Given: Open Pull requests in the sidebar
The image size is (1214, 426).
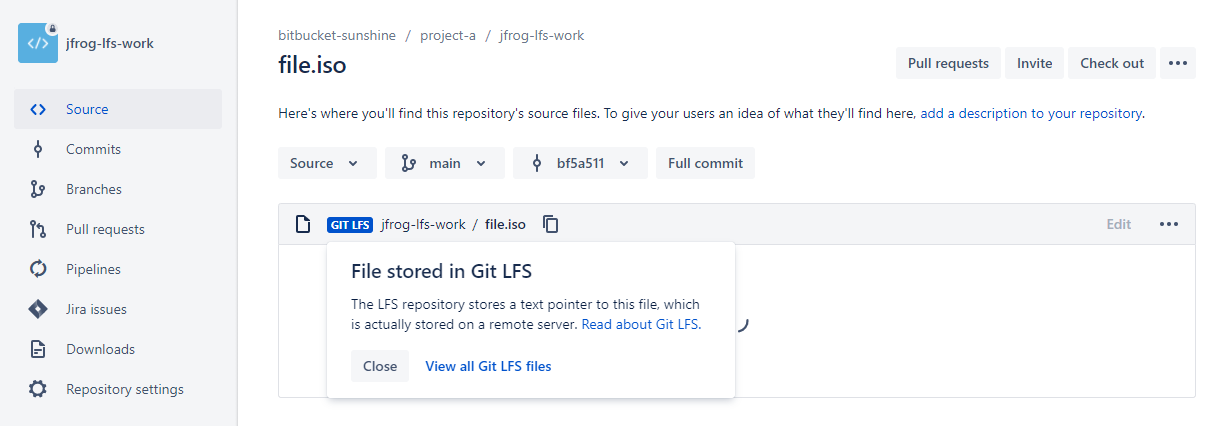Looking at the screenshot, I should 118,229.
